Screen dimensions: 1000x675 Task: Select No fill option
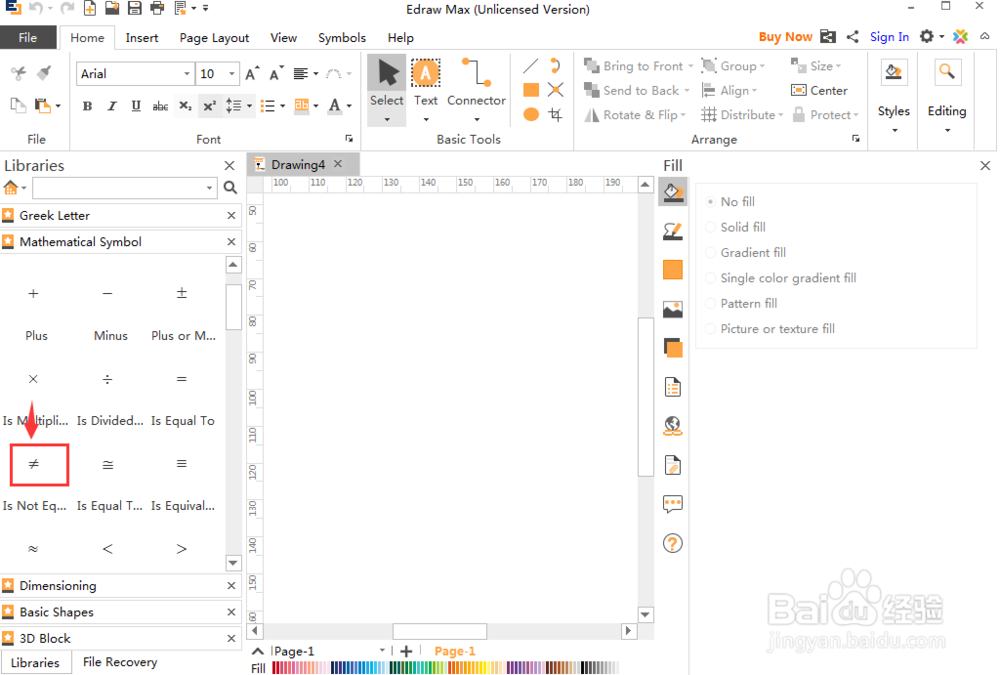pos(731,202)
